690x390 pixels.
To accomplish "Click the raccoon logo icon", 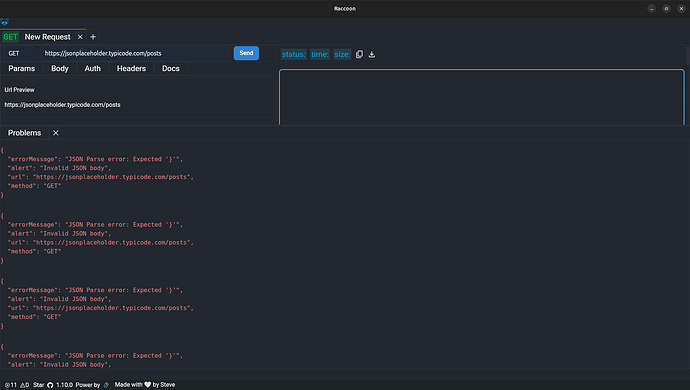I will (x=5, y=22).
